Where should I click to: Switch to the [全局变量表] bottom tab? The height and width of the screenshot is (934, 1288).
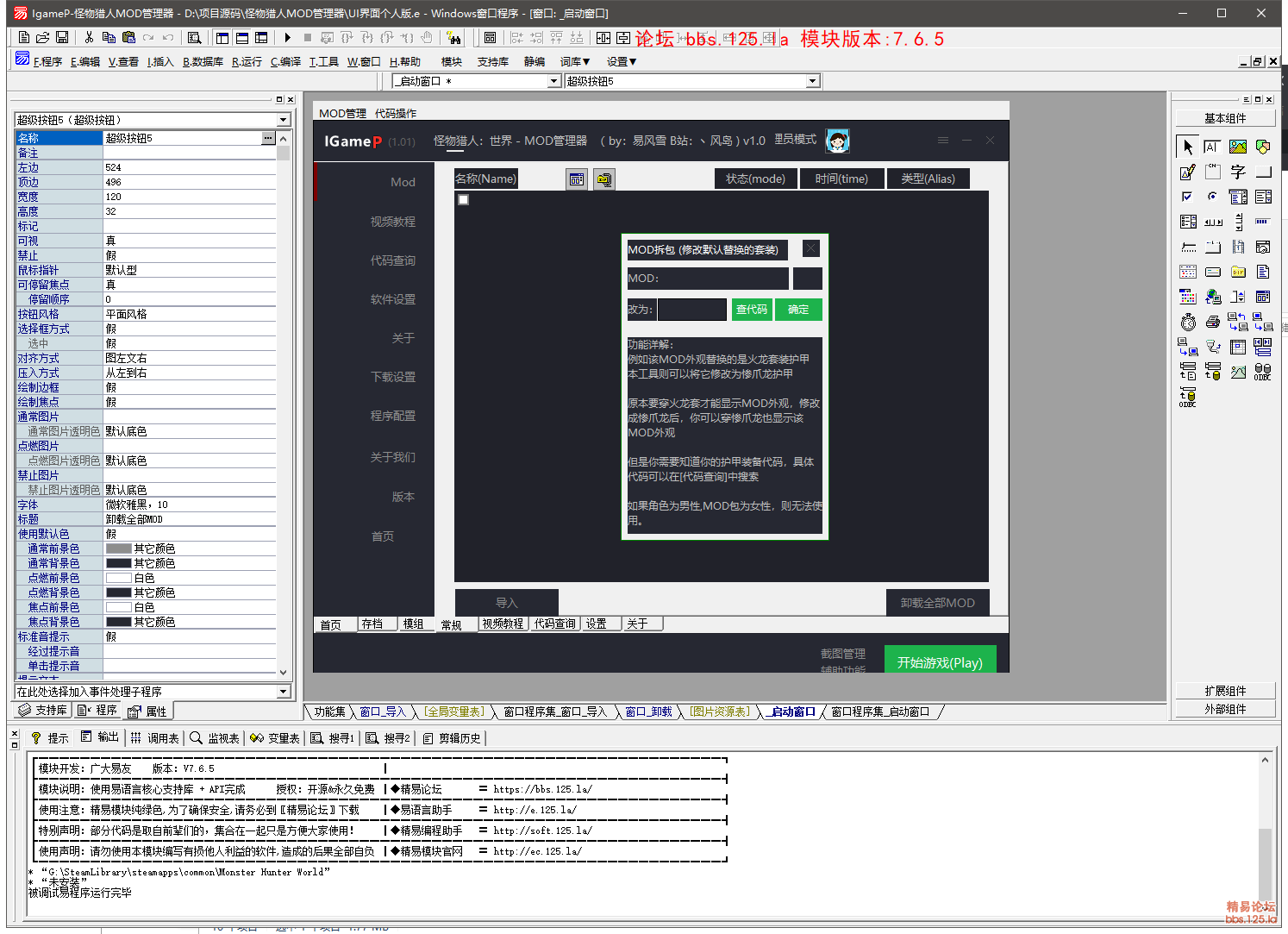tap(455, 711)
